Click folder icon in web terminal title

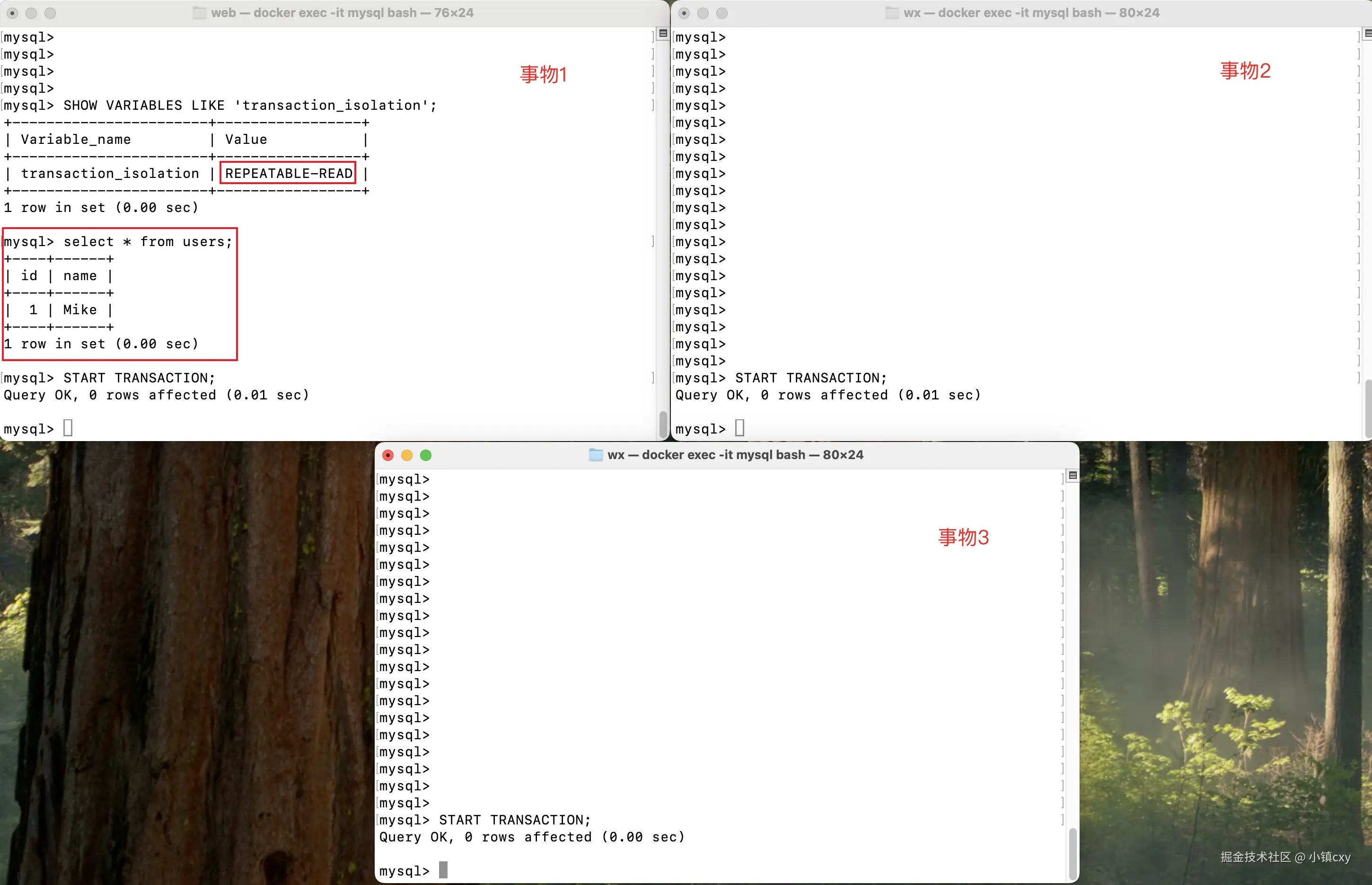click(x=199, y=13)
